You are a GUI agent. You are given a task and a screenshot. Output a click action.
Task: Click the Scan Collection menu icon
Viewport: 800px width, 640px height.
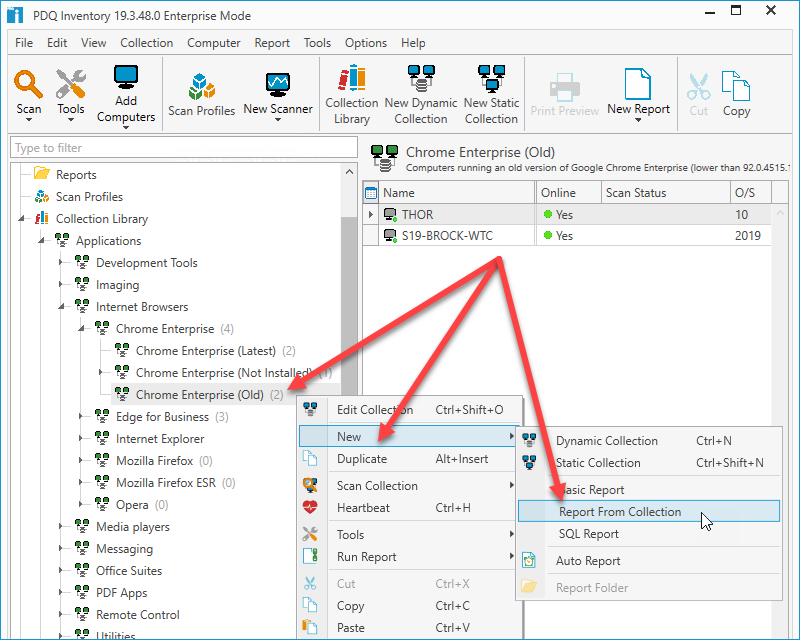310,485
